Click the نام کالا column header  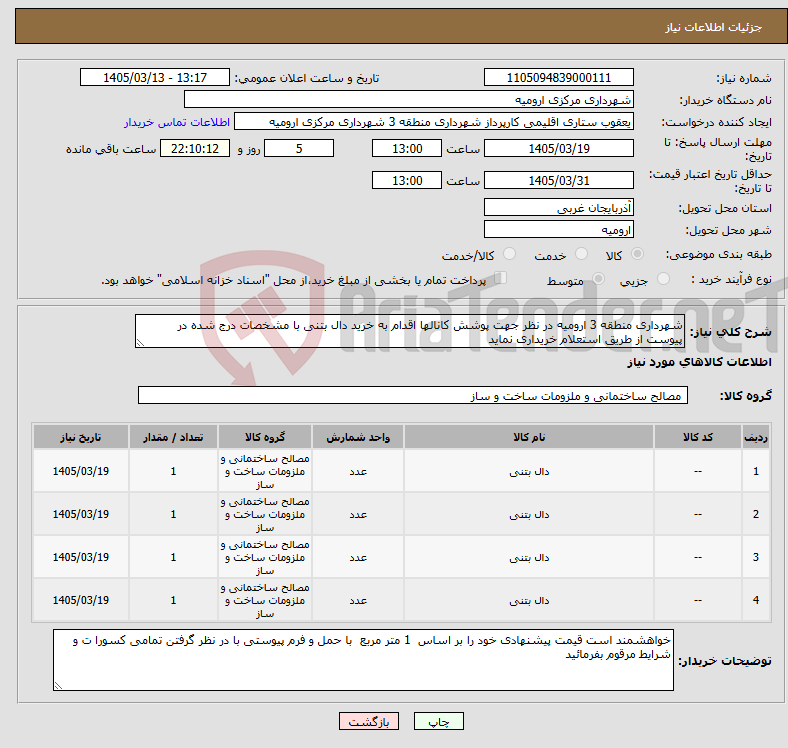tap(529, 437)
